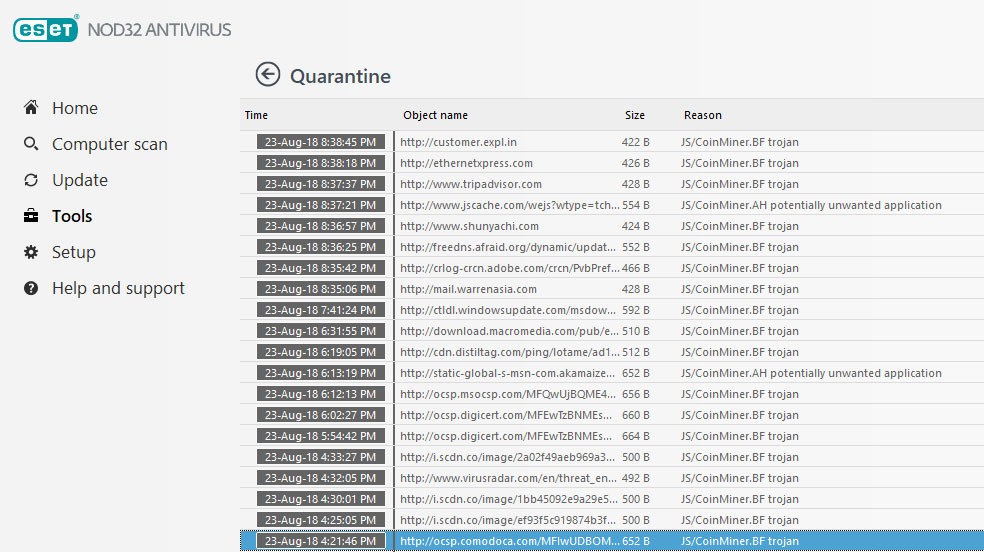Go back using the Quarantine arrow

pyautogui.click(x=268, y=75)
